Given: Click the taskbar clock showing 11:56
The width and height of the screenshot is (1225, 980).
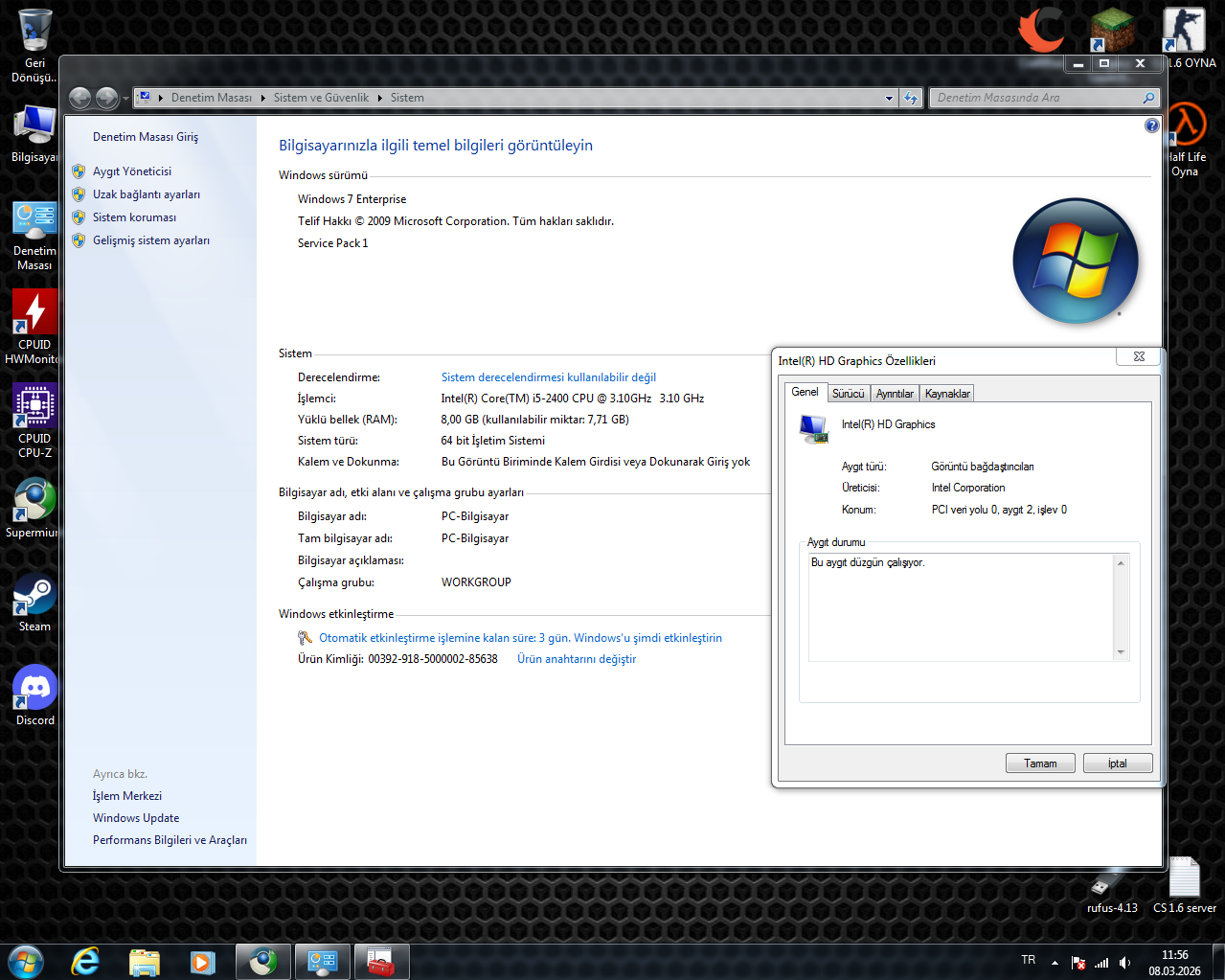Looking at the screenshot, I should point(1175,963).
